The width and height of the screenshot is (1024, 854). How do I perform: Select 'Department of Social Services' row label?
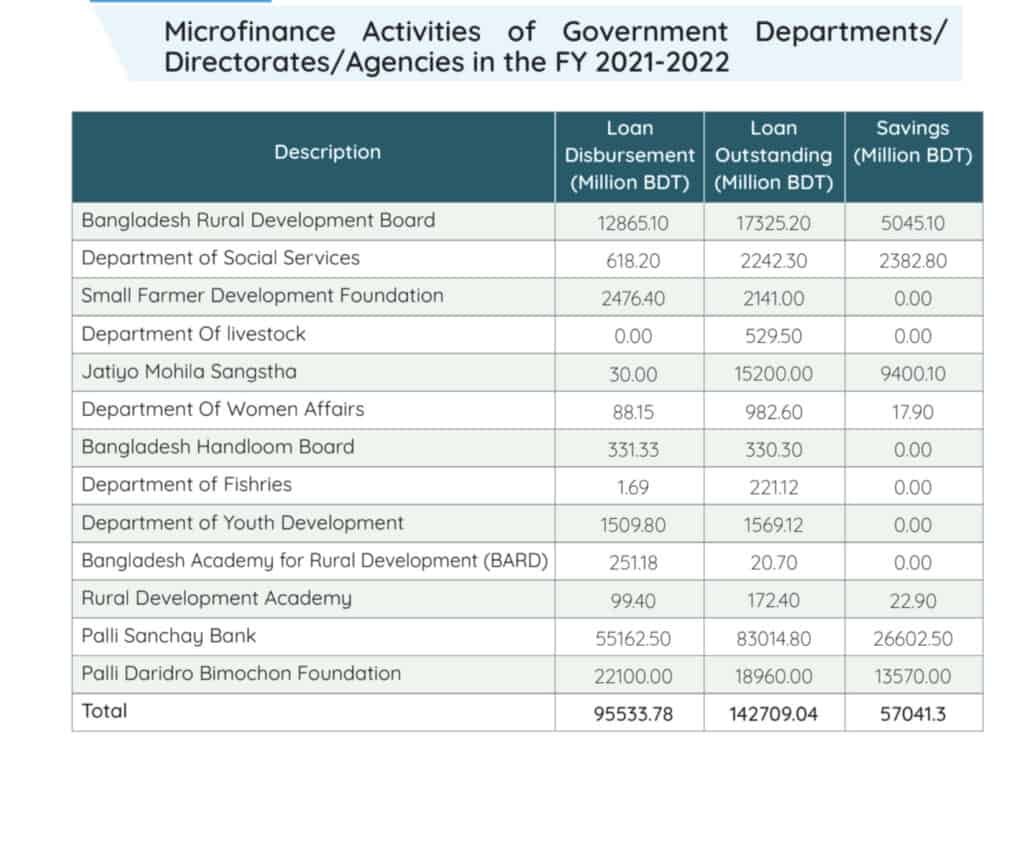tap(220, 258)
